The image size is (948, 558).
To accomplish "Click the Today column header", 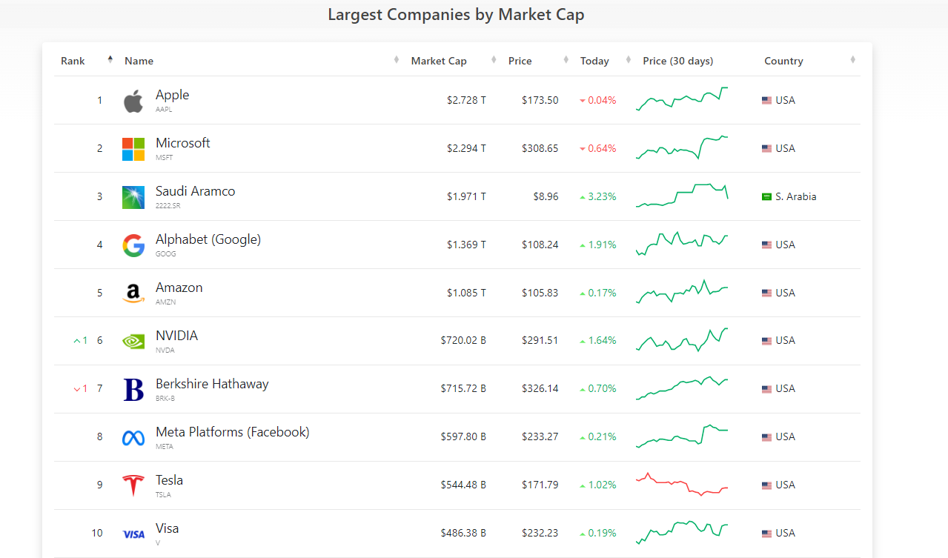I will (594, 61).
